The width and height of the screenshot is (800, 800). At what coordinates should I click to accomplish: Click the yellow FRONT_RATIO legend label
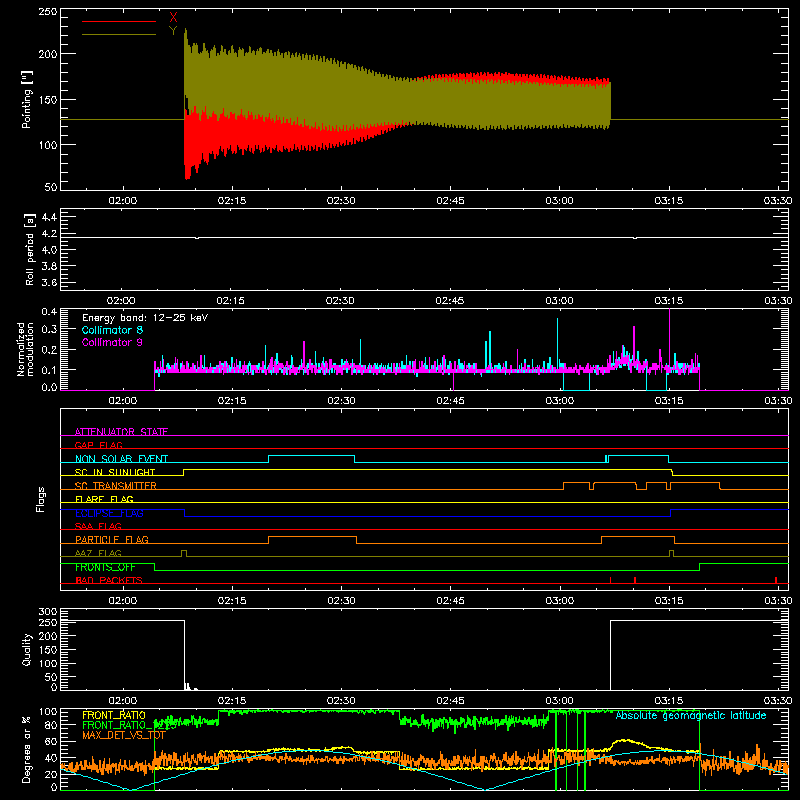[x=114, y=715]
